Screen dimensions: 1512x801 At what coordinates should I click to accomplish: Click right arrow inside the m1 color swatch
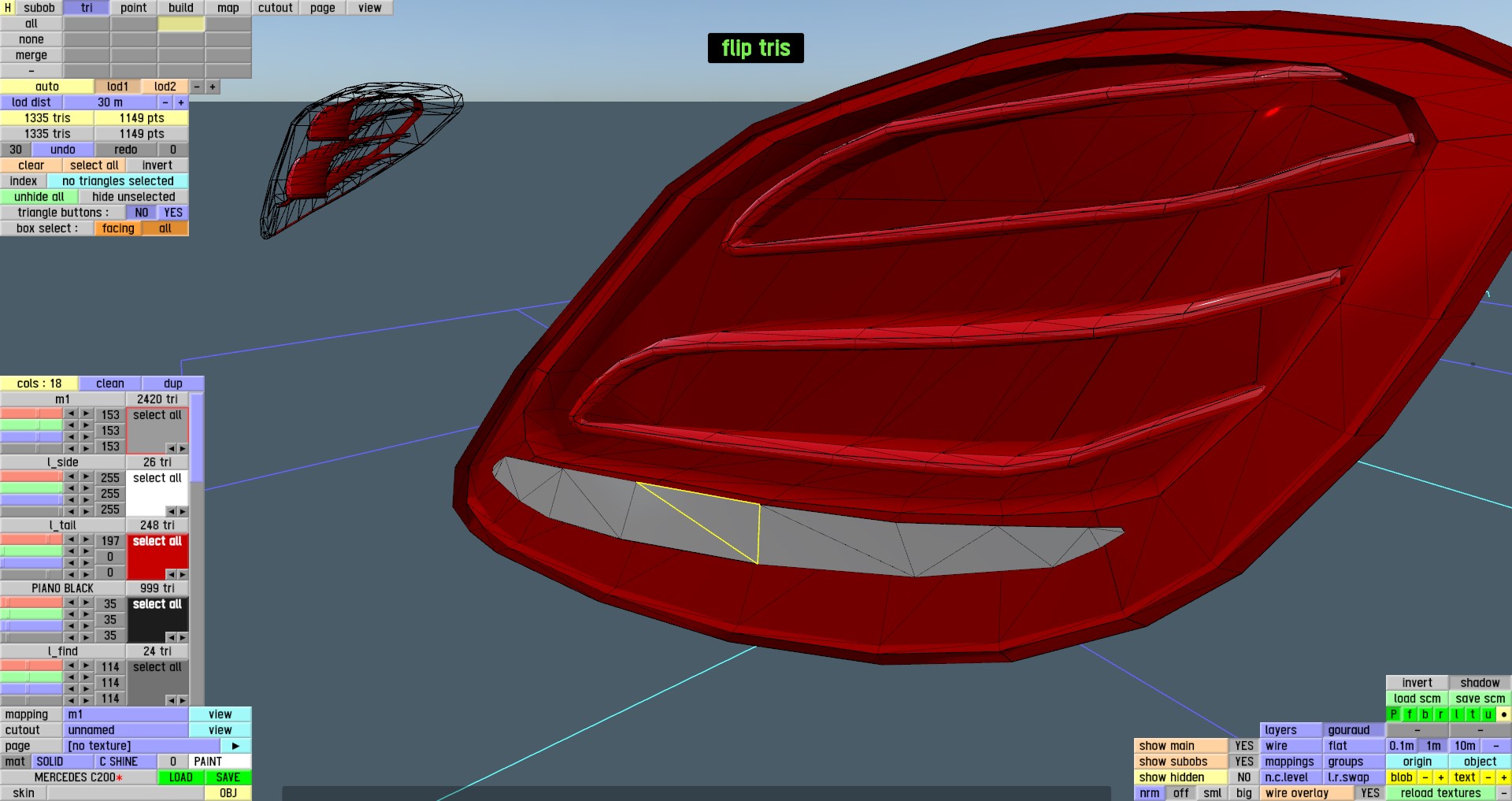click(183, 448)
